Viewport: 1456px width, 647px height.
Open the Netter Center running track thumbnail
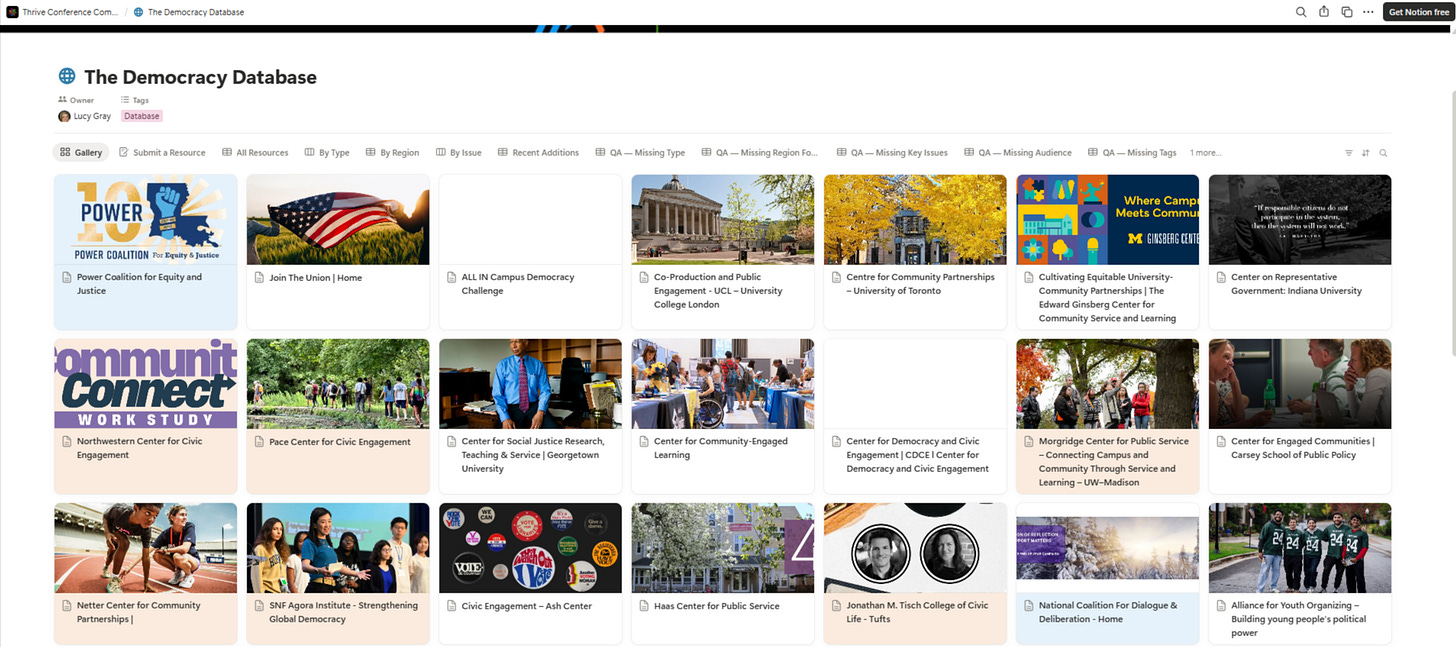(145, 547)
